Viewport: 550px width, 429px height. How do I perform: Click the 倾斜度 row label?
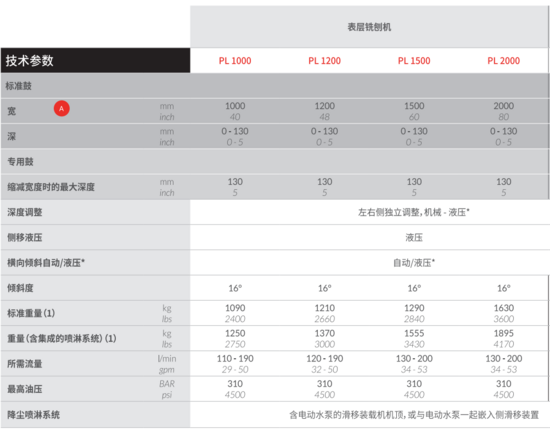20,288
